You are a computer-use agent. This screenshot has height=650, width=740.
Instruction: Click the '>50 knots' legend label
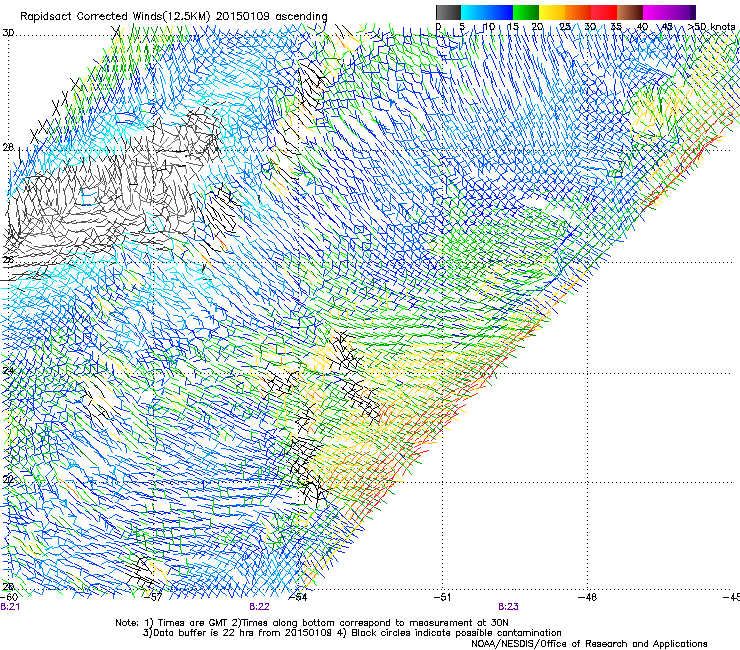click(x=711, y=26)
